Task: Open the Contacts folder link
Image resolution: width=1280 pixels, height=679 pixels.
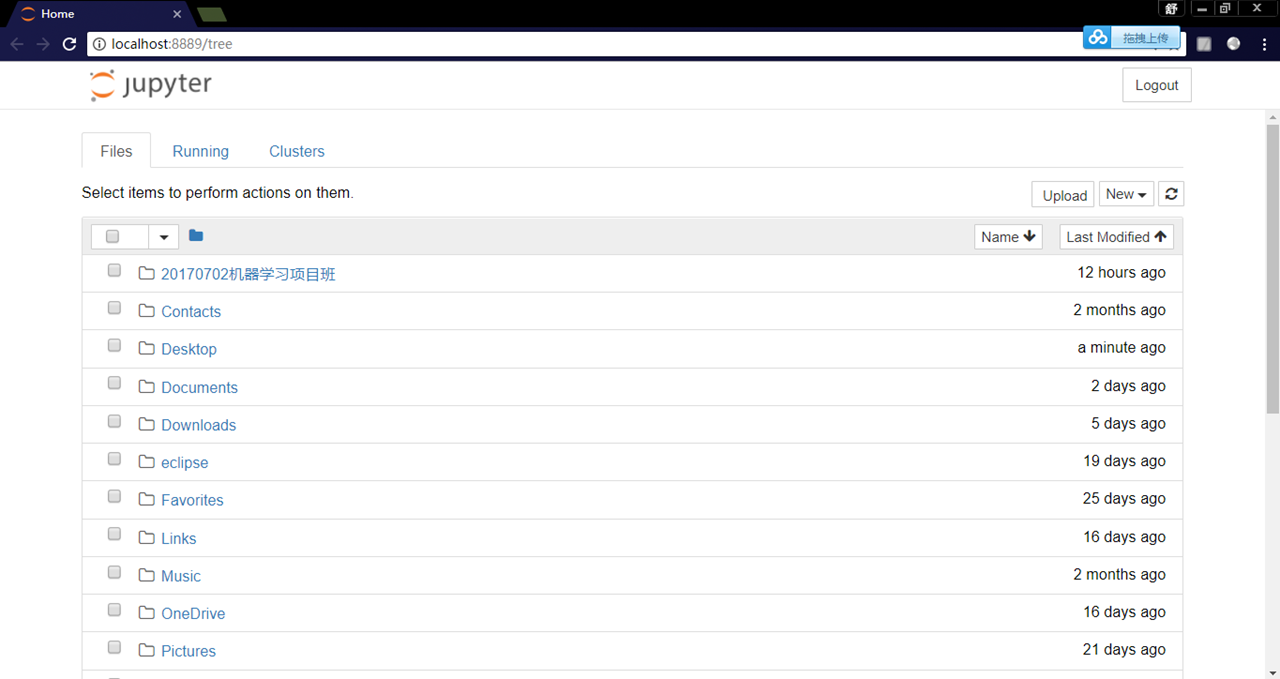Action: [191, 311]
